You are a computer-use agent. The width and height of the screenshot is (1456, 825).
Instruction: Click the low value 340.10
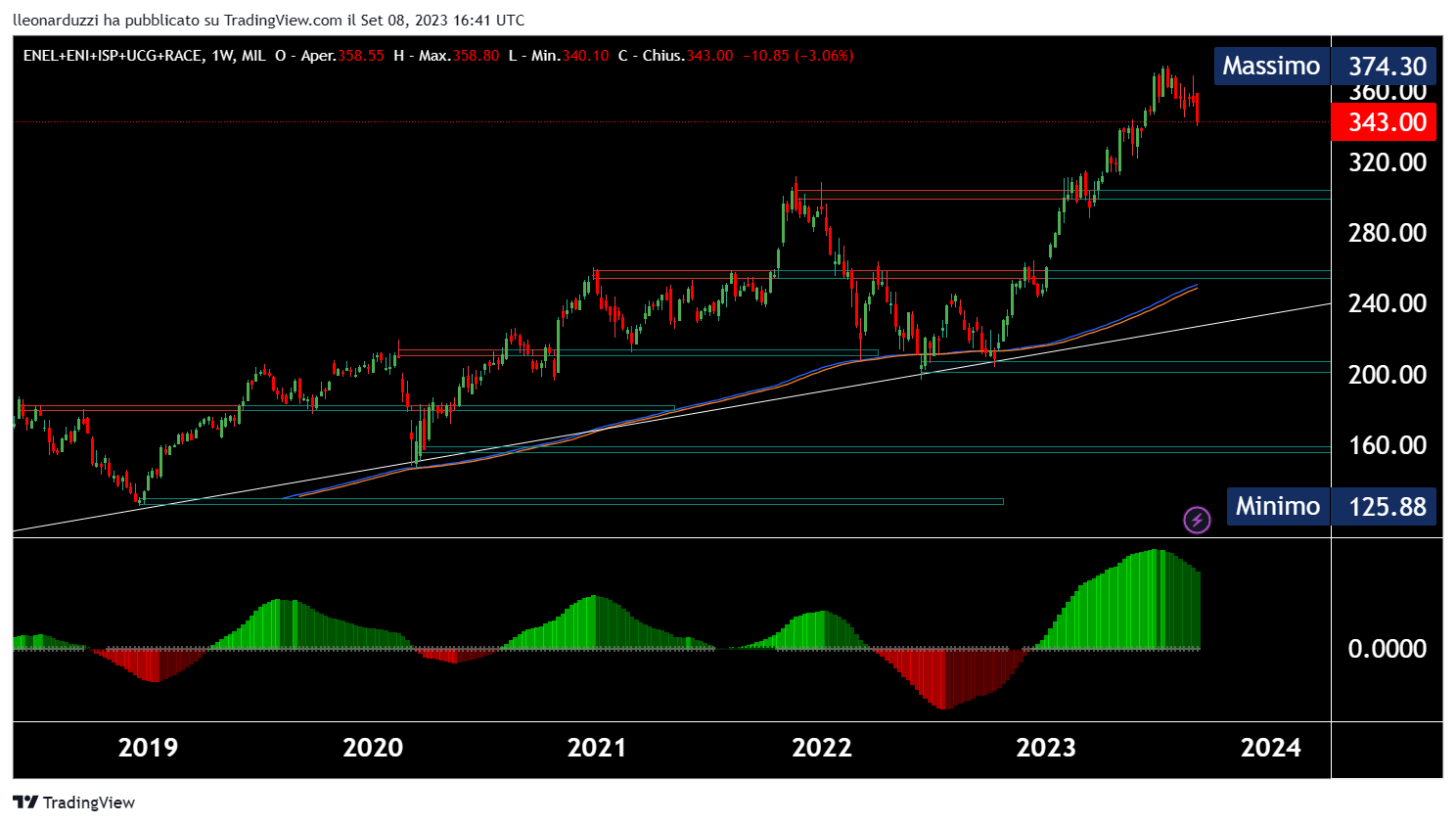click(x=585, y=56)
